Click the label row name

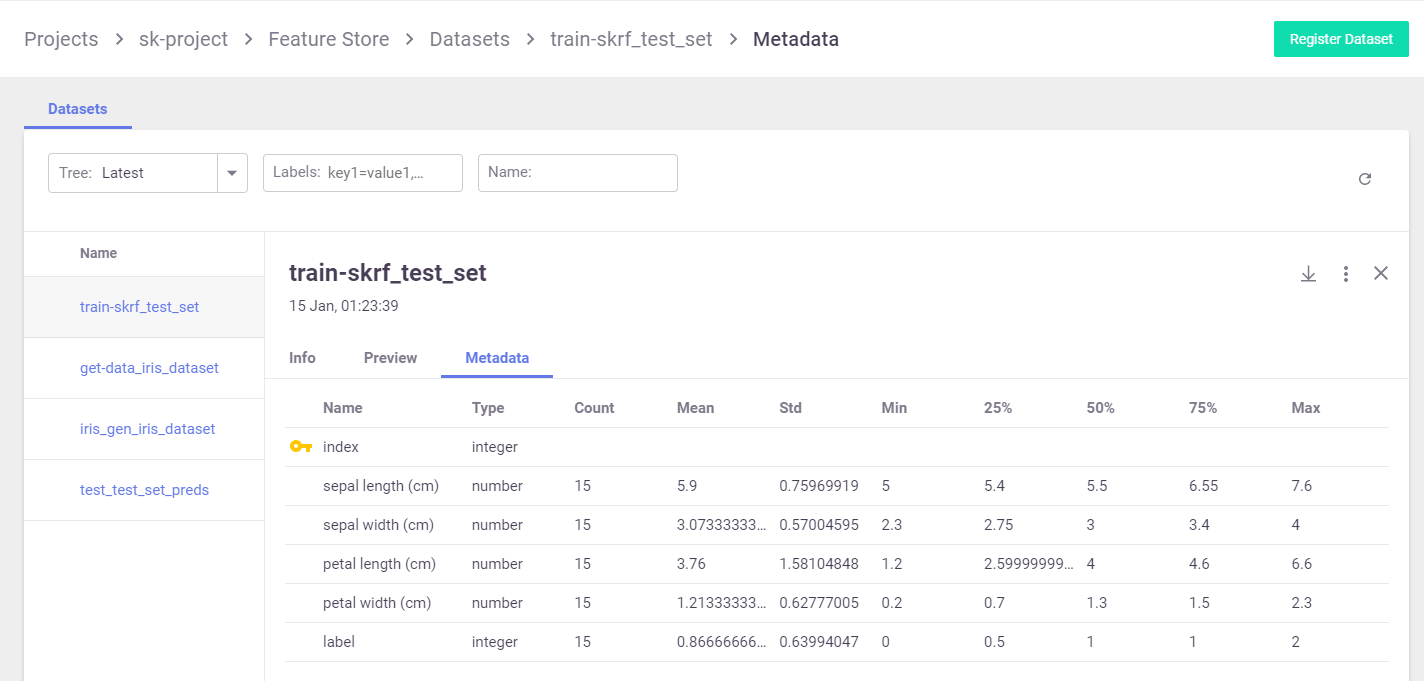tap(339, 642)
